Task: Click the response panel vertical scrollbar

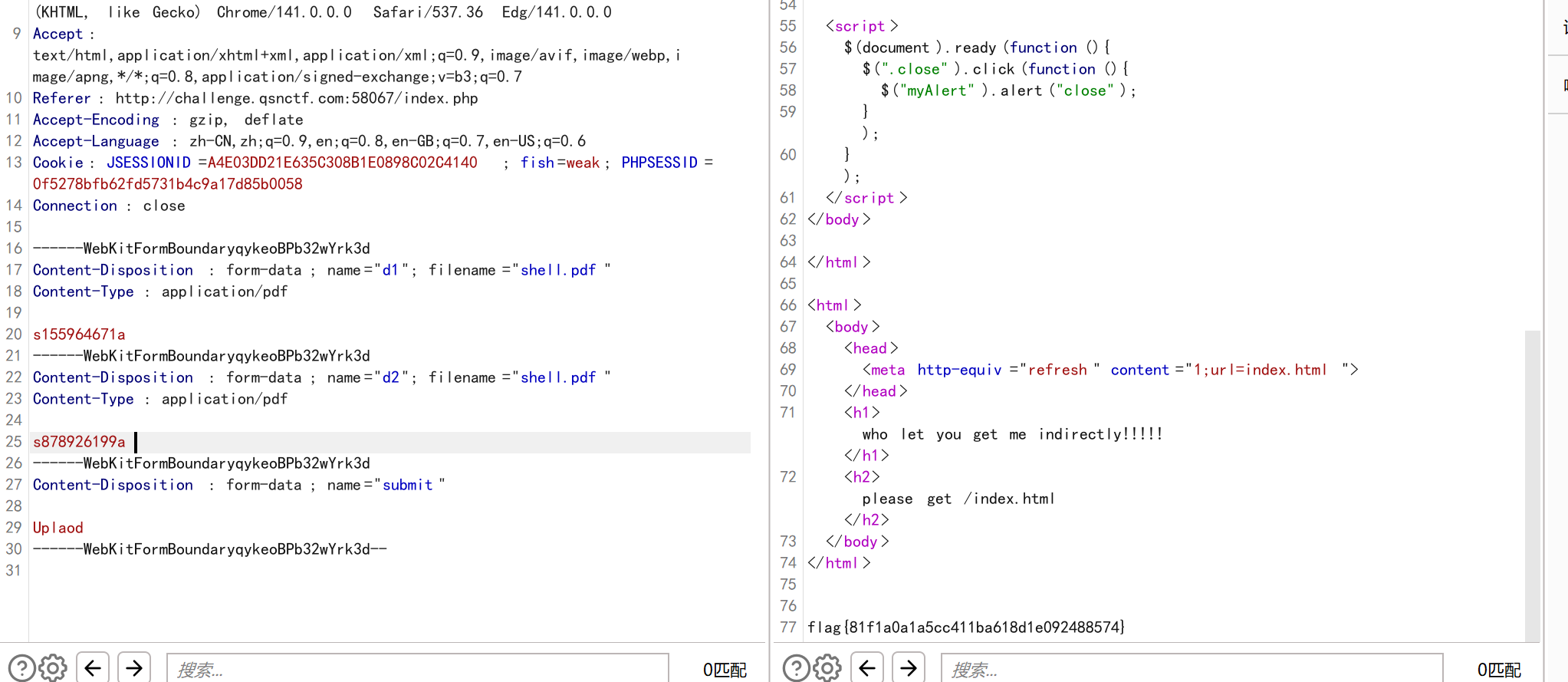Action: (1532, 485)
